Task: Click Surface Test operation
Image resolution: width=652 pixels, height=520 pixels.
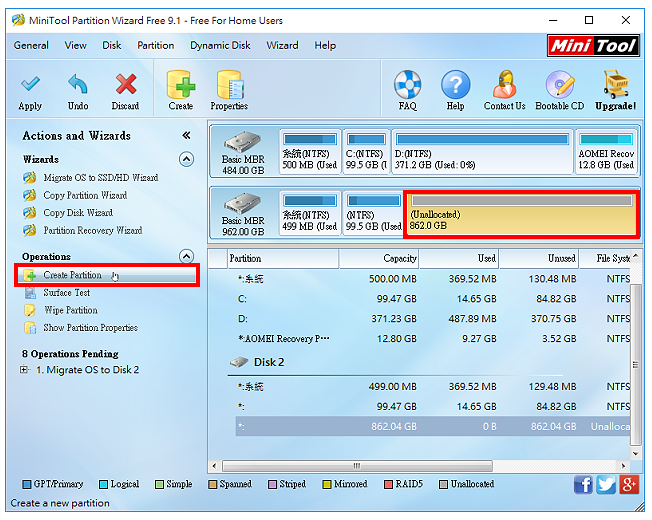Action: pyautogui.click(x=67, y=293)
